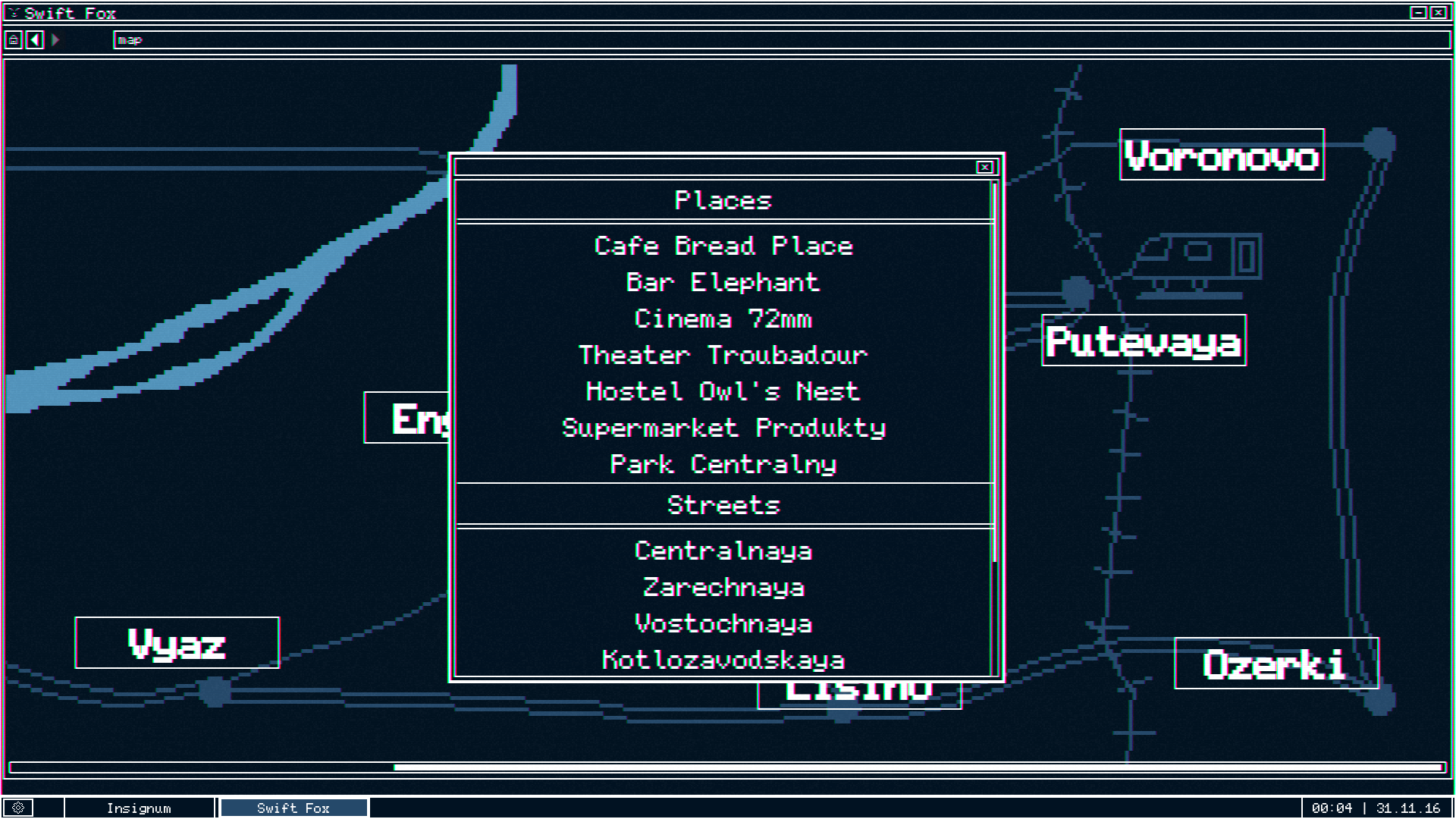
Task: Select the Putevaya map label
Action: pos(1144,340)
